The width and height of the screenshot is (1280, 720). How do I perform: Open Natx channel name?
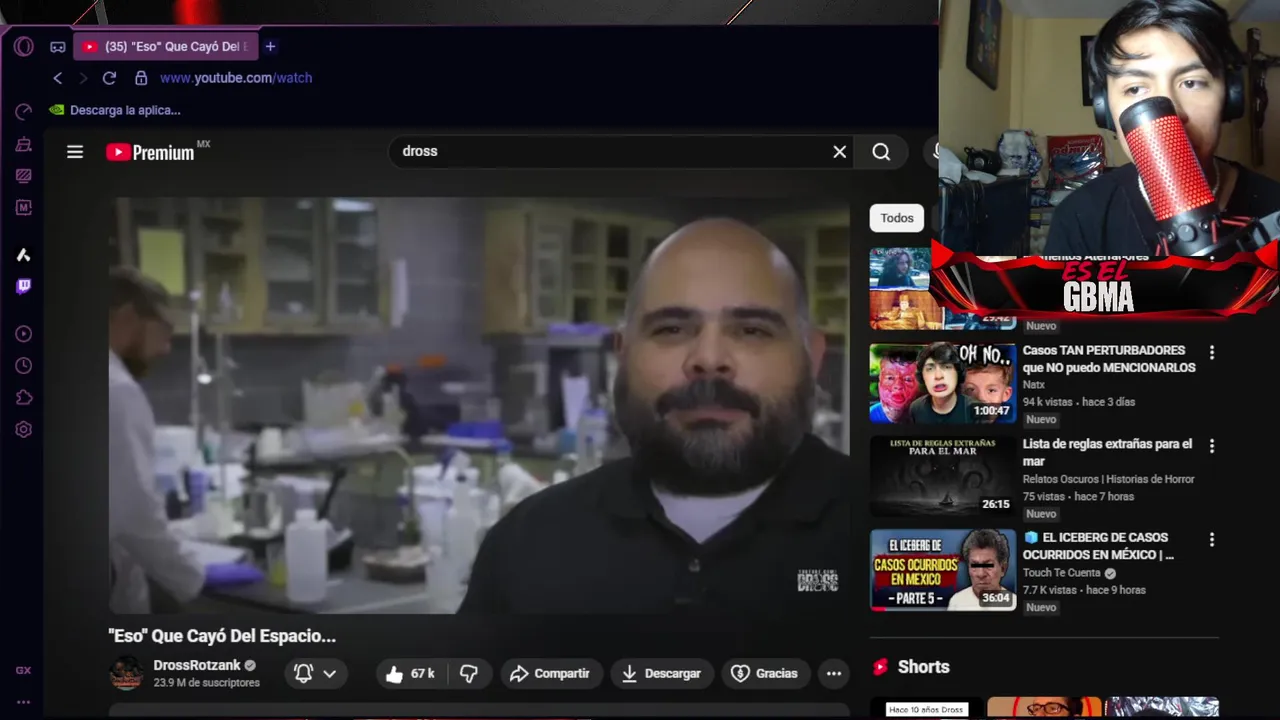[x=1033, y=385]
